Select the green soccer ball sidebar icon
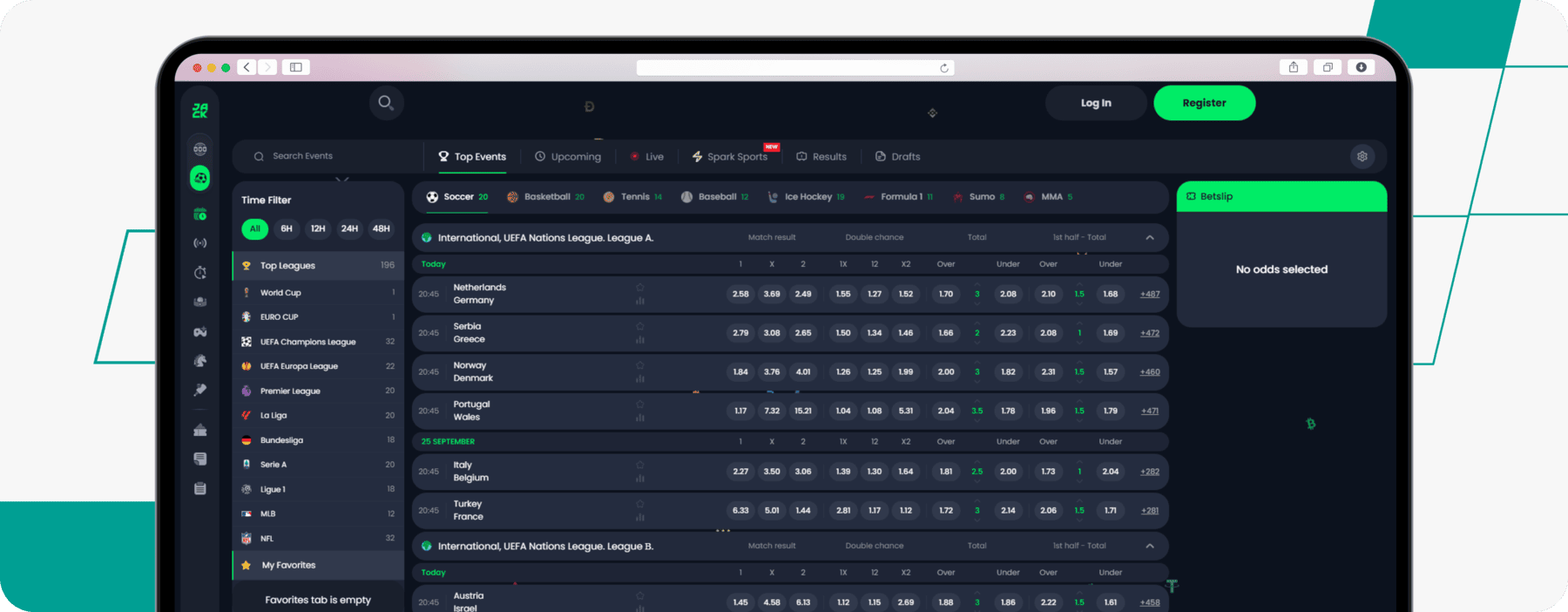 [200, 179]
